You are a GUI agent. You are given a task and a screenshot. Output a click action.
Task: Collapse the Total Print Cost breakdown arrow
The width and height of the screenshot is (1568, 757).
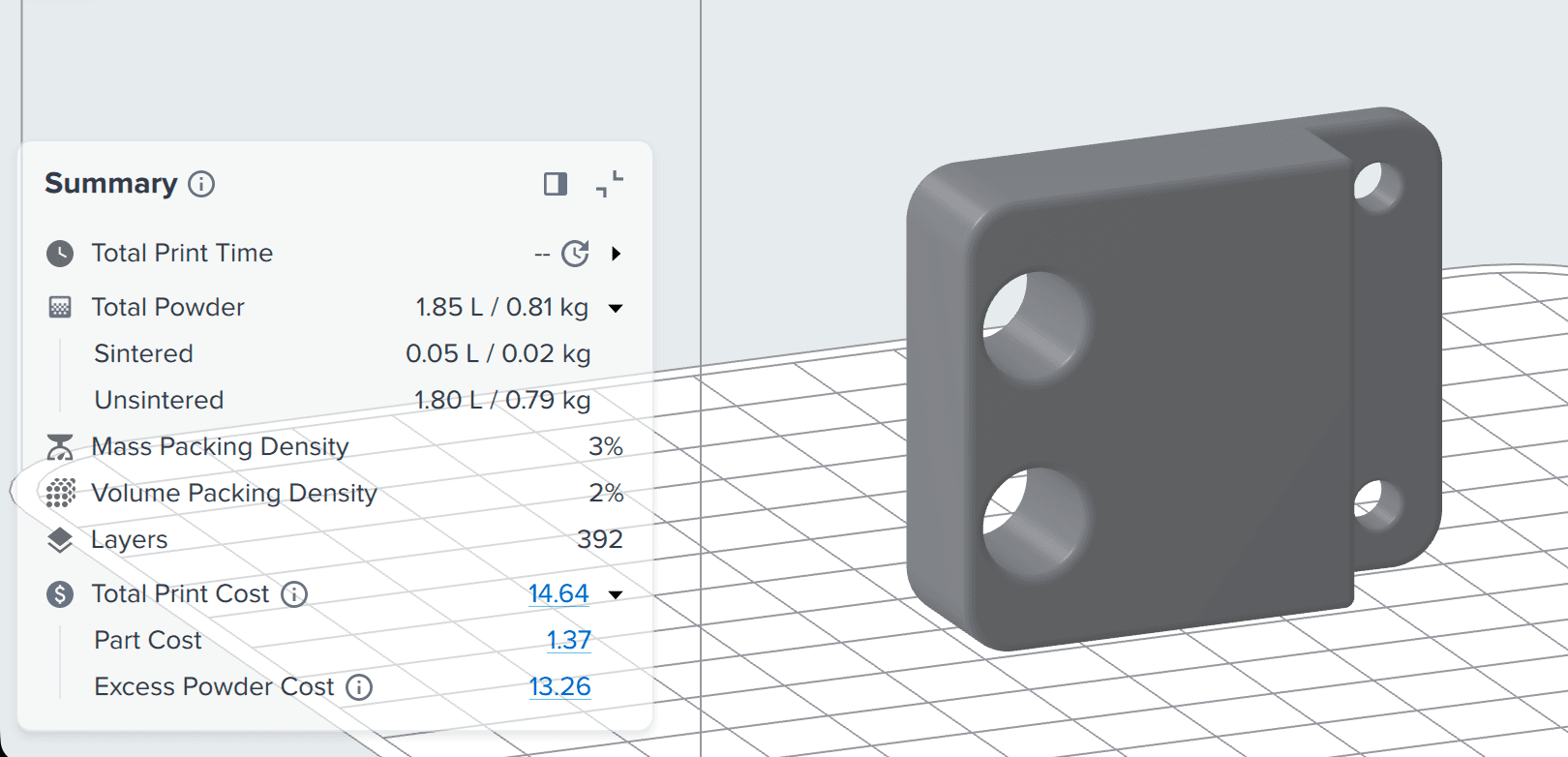tap(616, 595)
